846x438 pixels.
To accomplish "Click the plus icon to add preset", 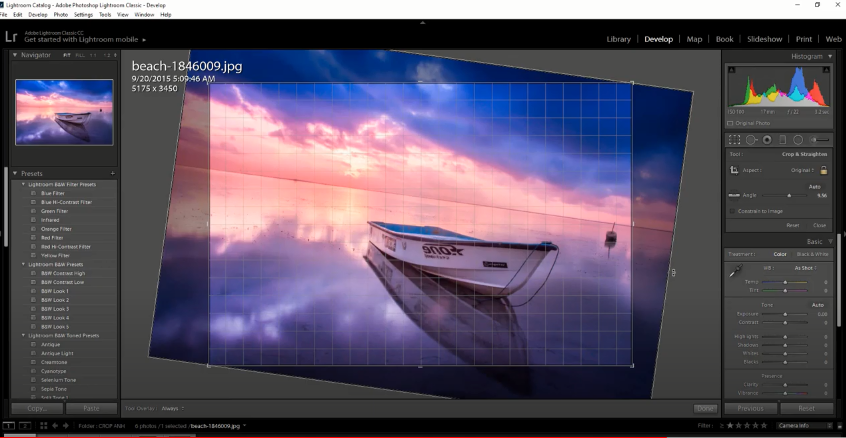I will [x=112, y=173].
